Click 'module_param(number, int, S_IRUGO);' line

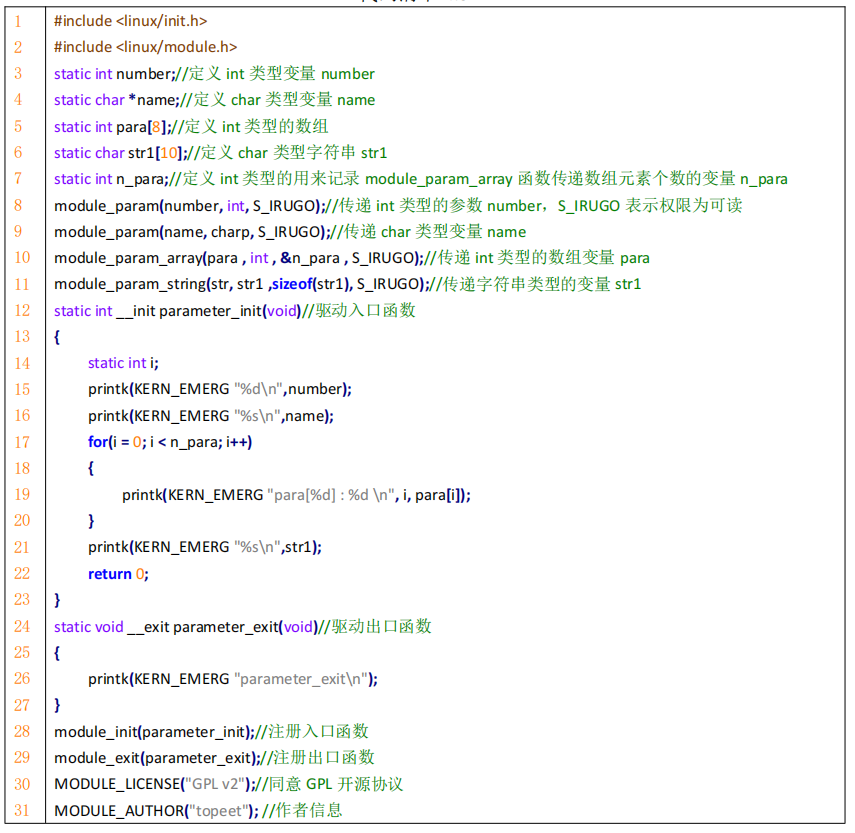190,206
